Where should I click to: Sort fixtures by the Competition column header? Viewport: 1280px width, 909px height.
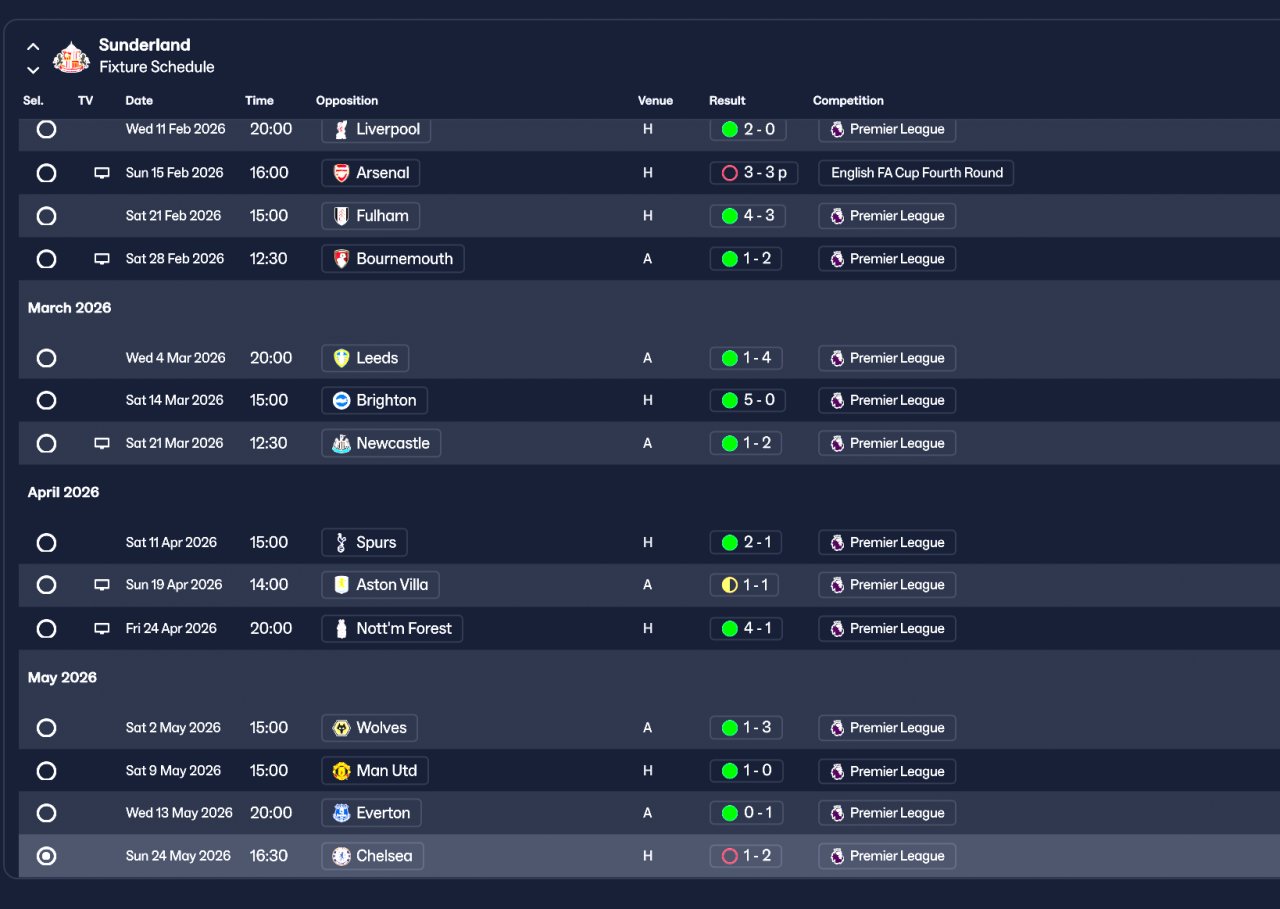[x=848, y=101]
